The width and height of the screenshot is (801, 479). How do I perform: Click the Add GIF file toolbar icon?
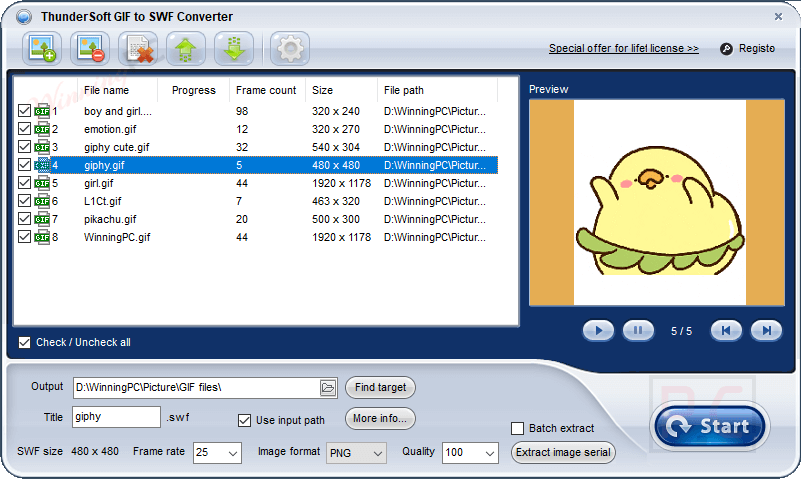(42, 49)
